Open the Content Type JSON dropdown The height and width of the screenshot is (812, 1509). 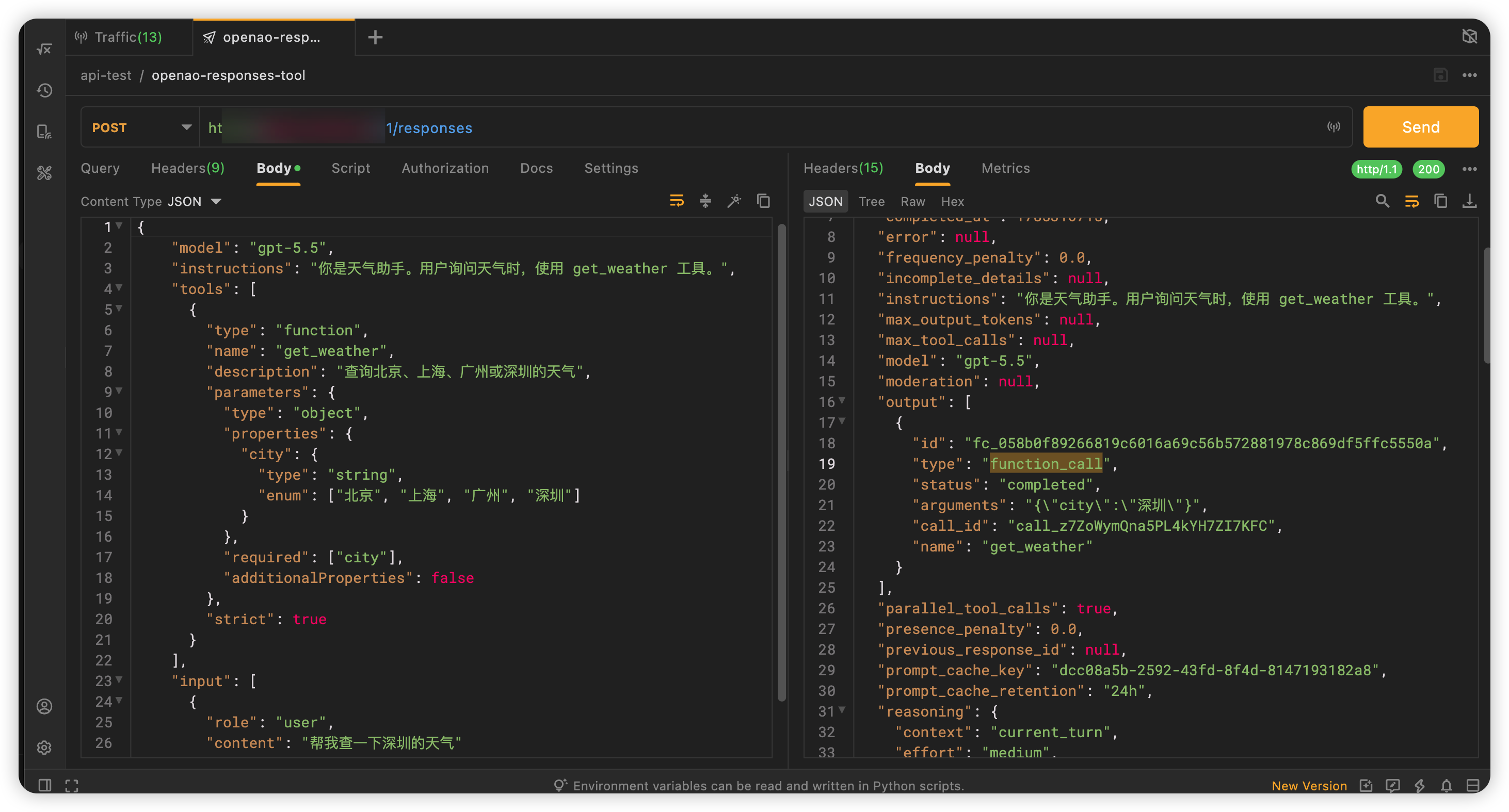click(x=195, y=201)
